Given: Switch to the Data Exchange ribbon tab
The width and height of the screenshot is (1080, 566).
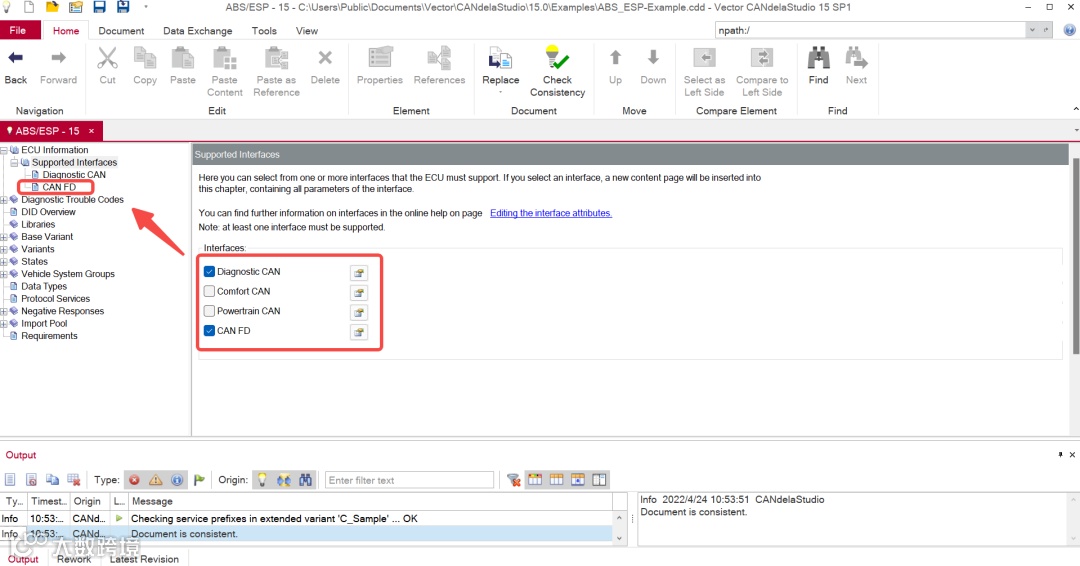Looking at the screenshot, I should click(x=198, y=31).
